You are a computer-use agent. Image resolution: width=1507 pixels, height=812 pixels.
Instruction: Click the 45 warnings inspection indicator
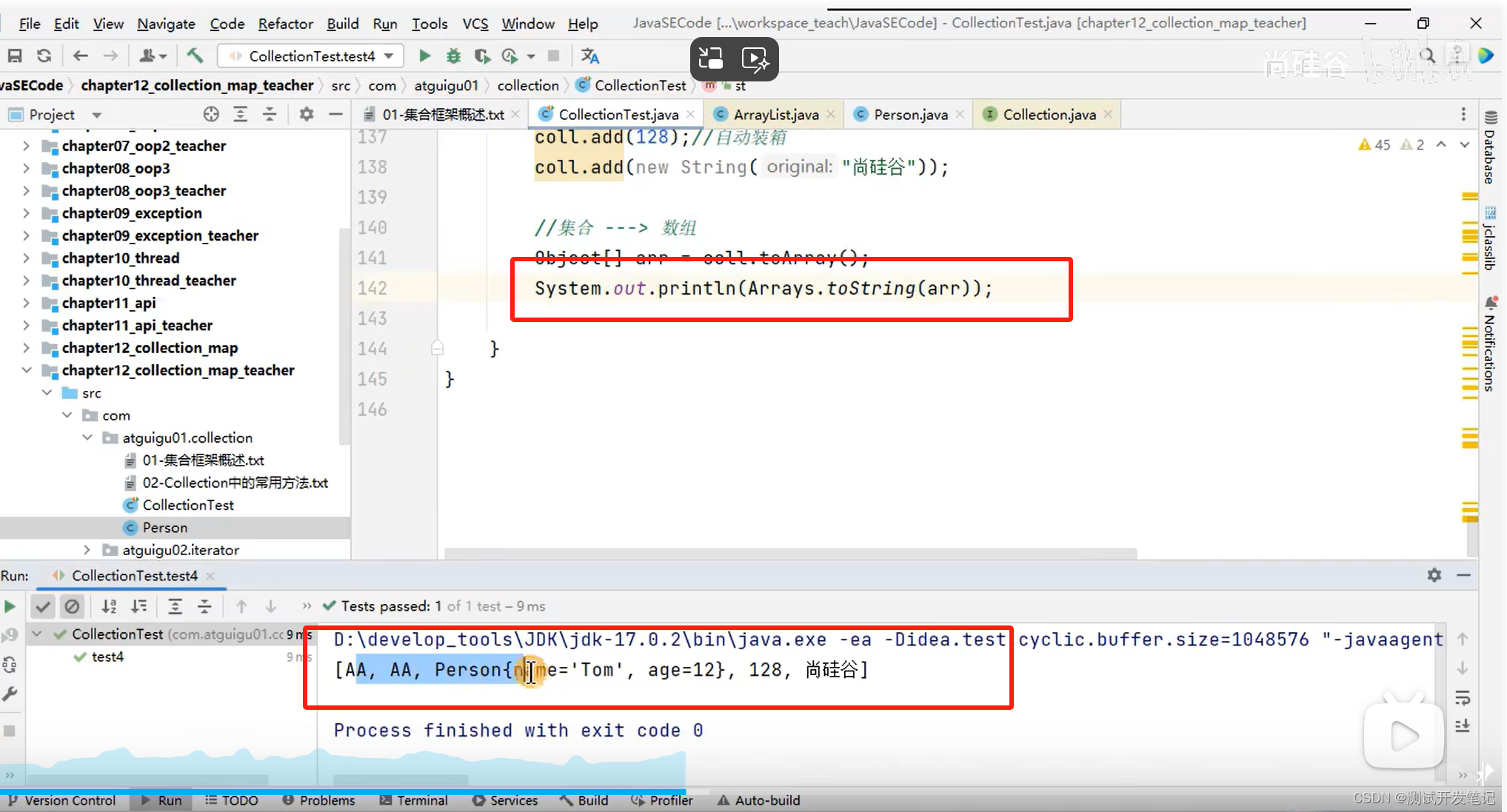pos(1374,144)
